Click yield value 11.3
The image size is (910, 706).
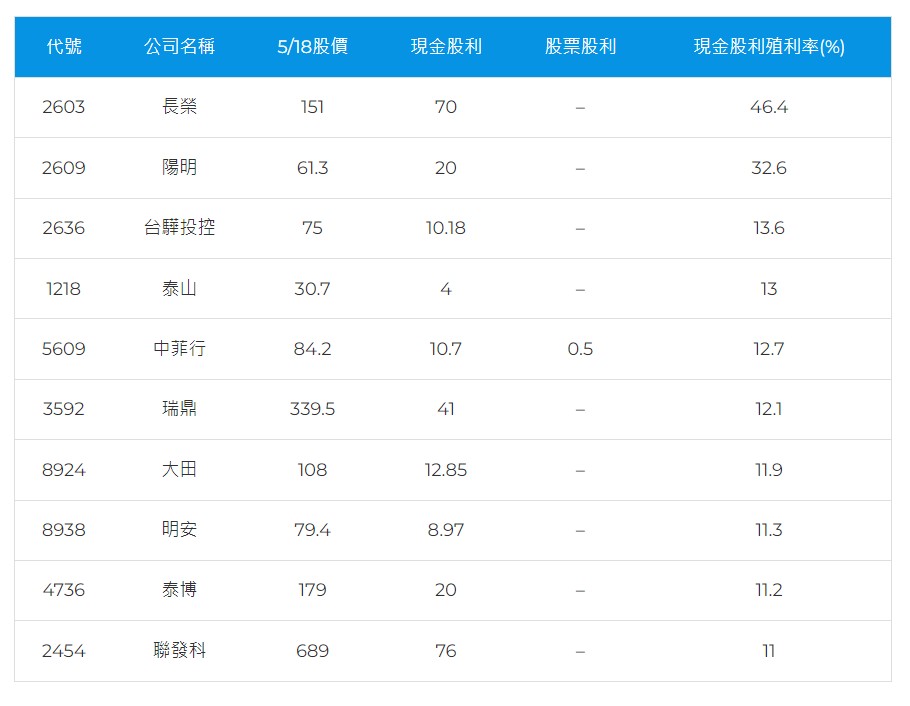[769, 530]
